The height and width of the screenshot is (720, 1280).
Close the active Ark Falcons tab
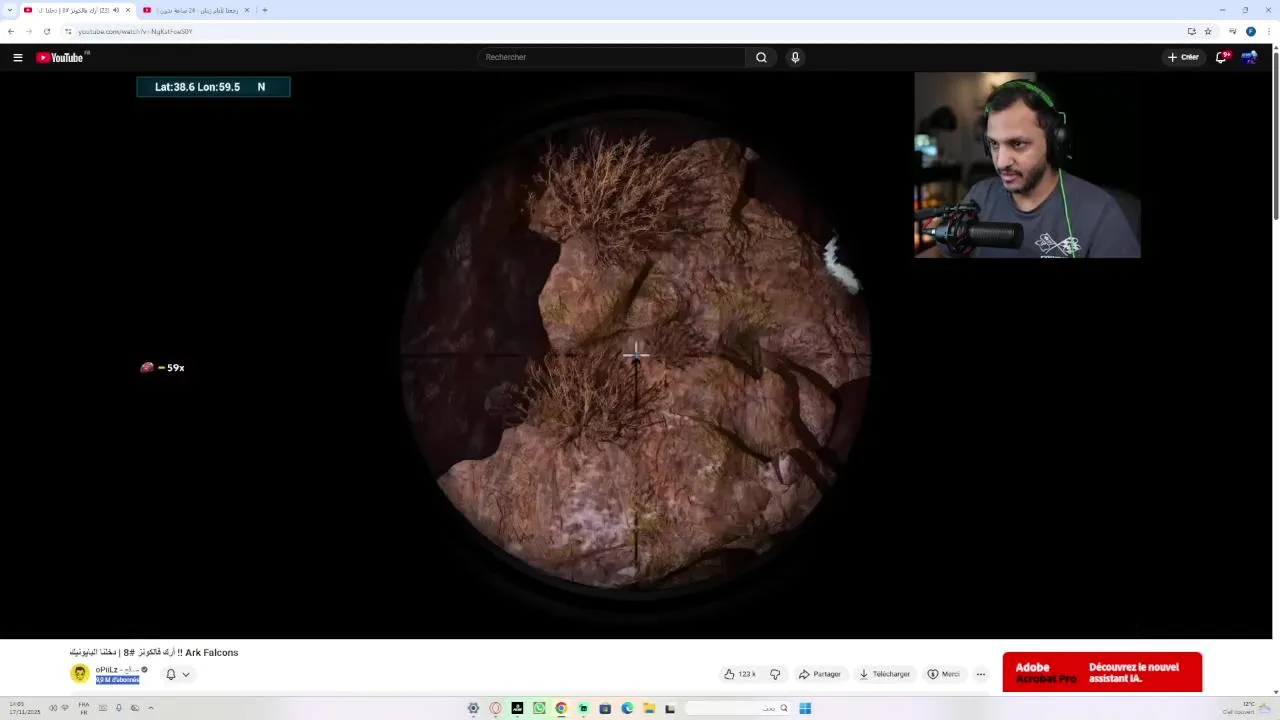pos(128,10)
